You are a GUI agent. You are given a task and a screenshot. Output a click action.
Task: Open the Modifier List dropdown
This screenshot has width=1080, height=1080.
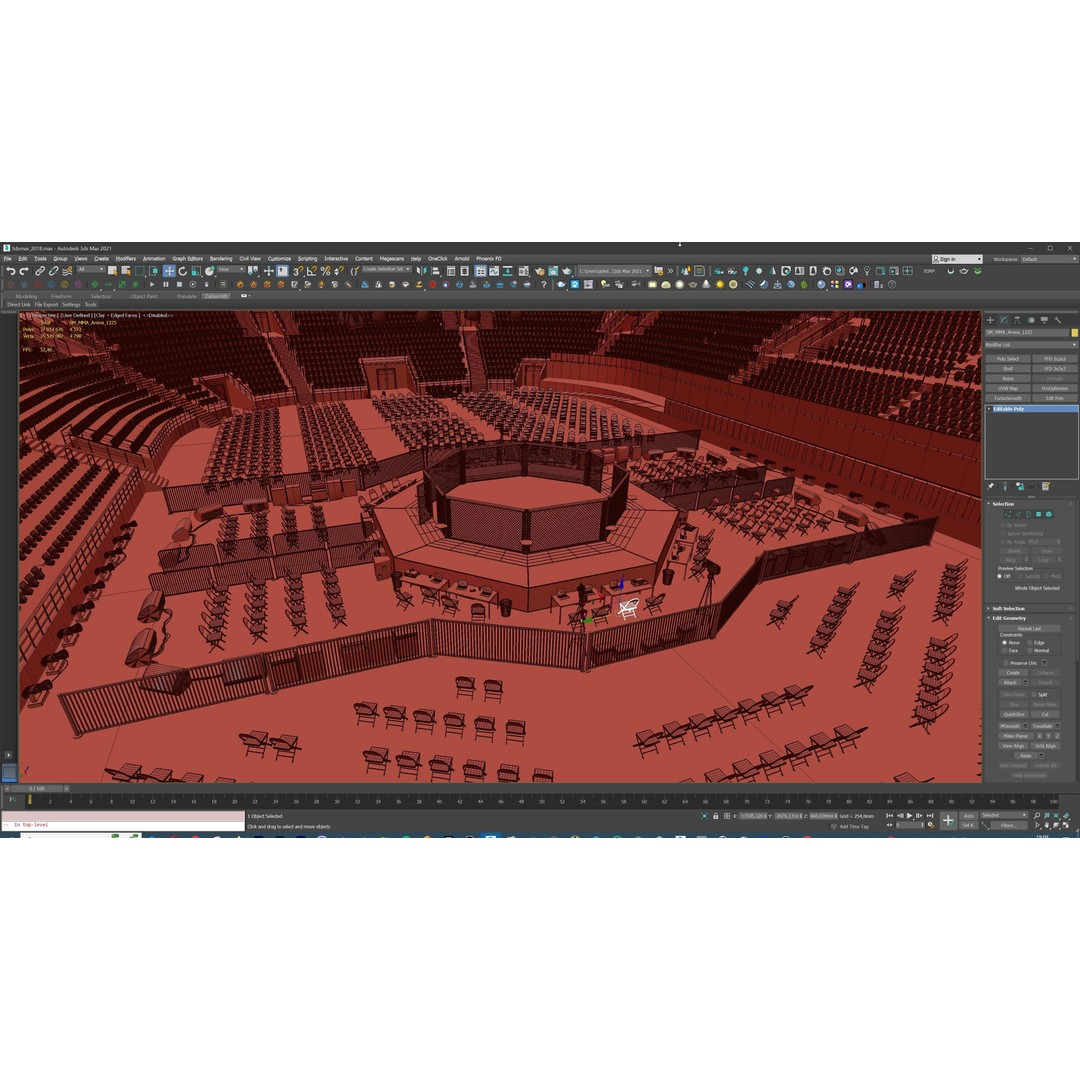(x=1031, y=344)
